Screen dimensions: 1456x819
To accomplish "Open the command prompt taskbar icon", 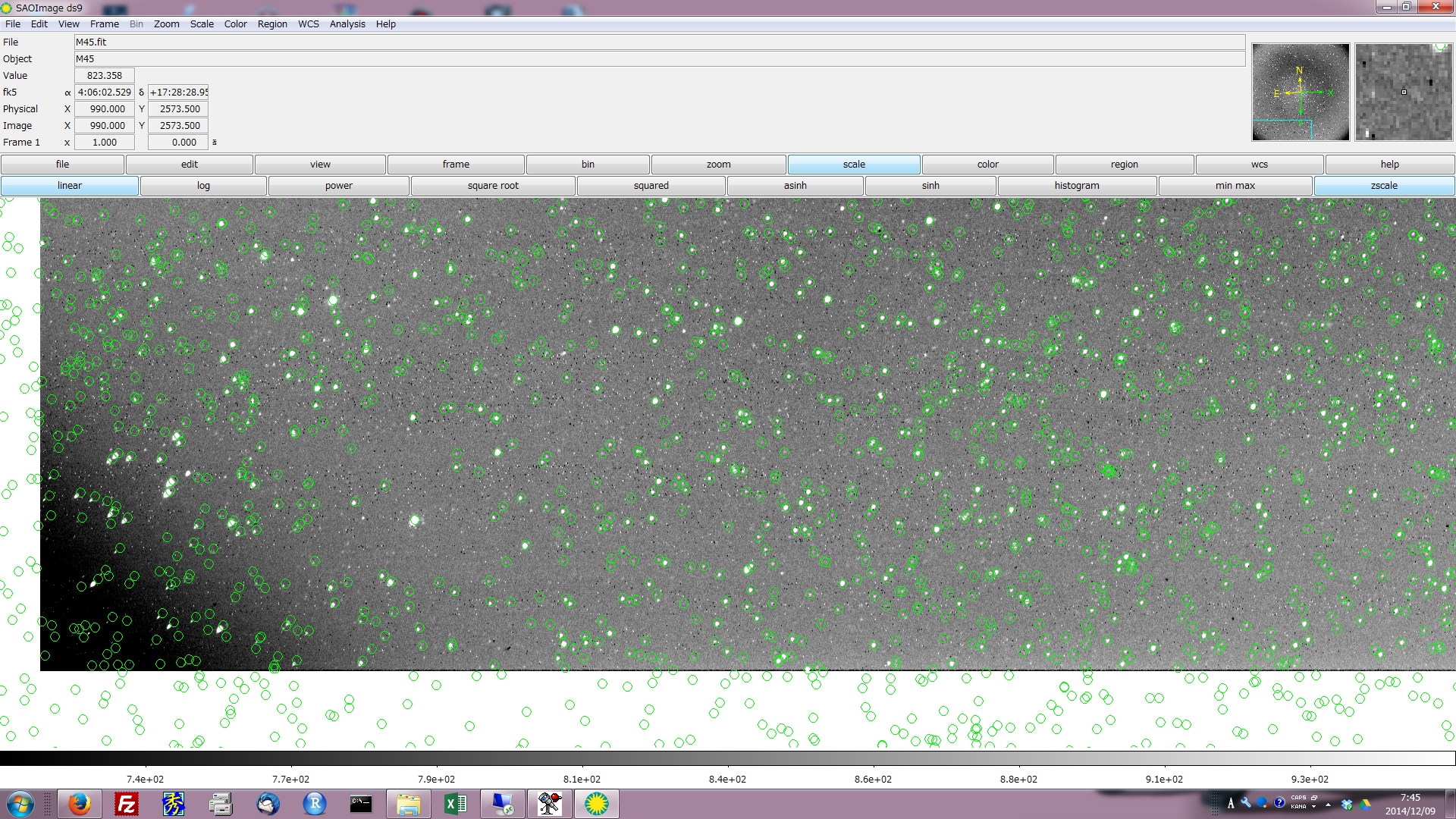I will (361, 804).
